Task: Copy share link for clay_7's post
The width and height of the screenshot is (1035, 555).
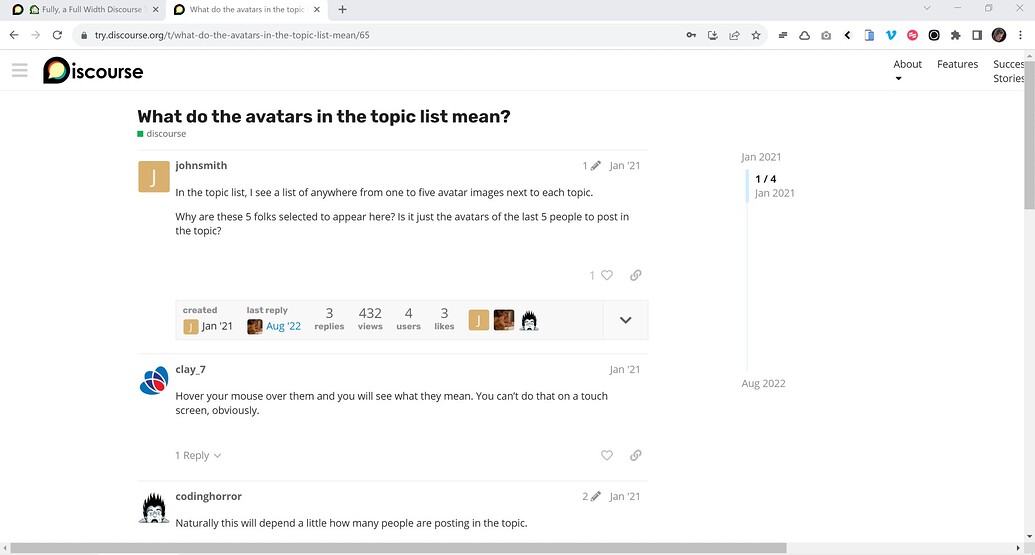Action: pyautogui.click(x=635, y=455)
